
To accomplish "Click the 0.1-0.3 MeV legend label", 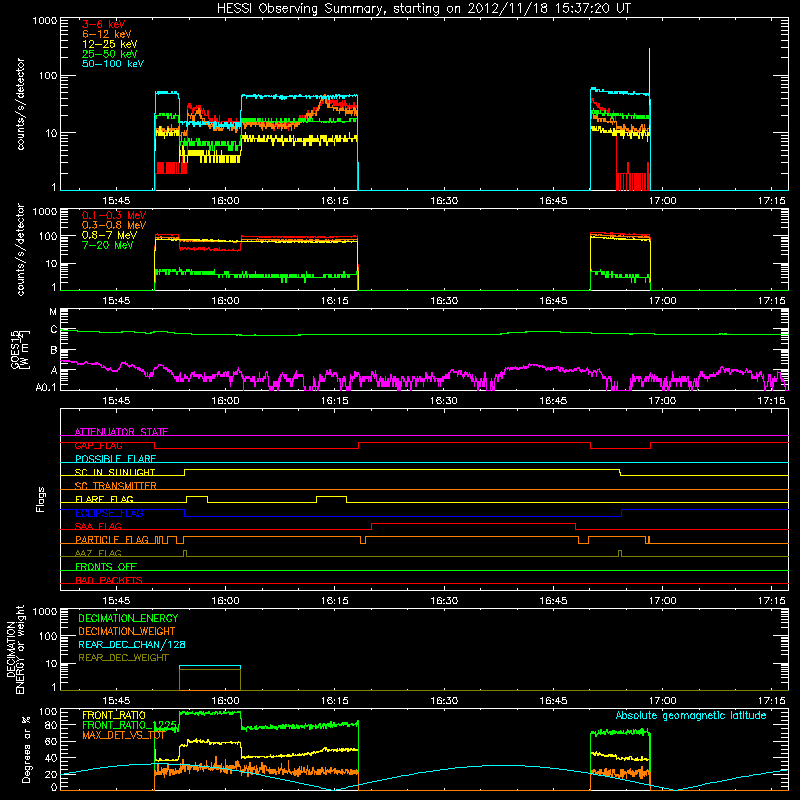I will [114, 215].
